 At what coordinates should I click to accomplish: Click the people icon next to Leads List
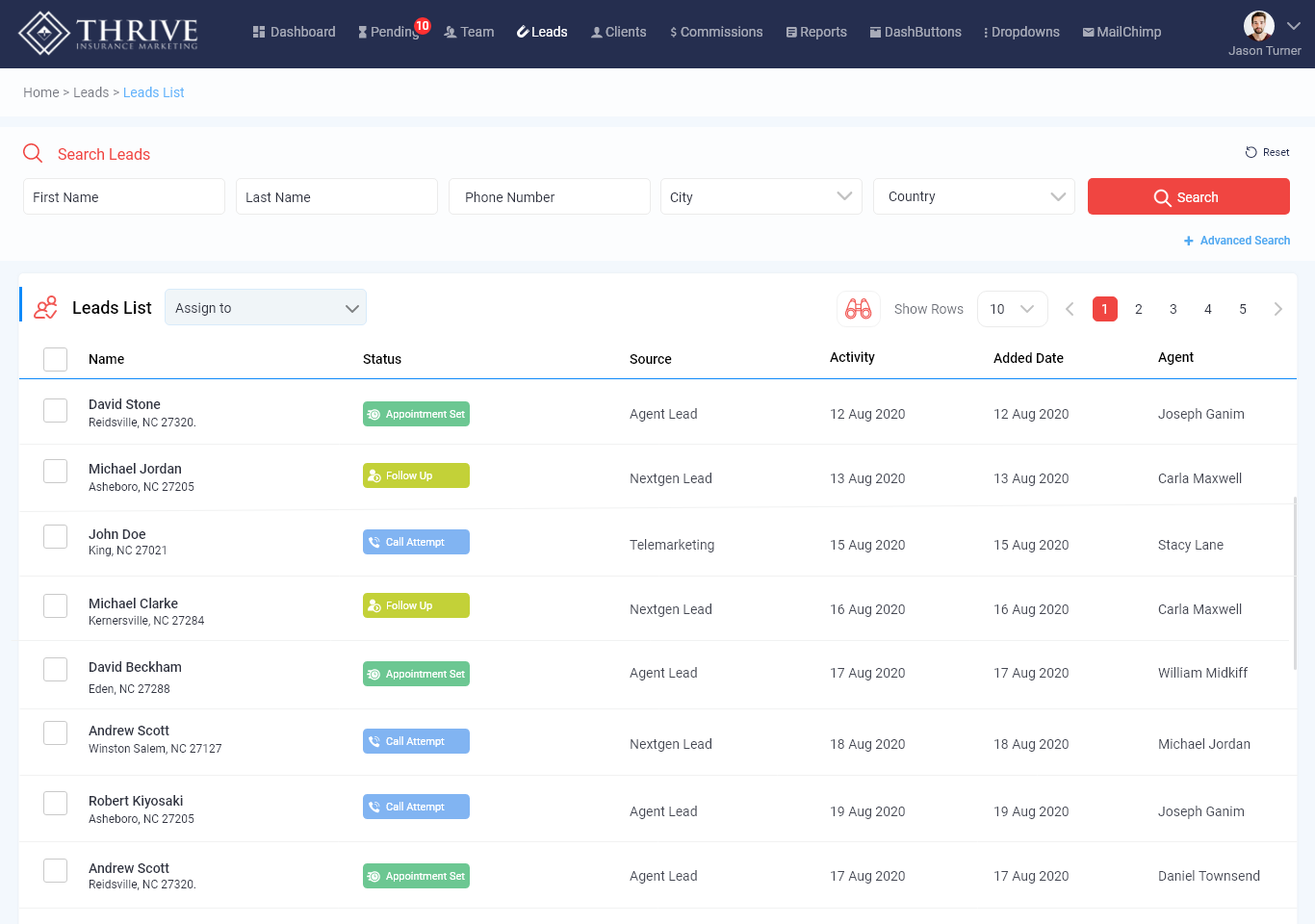(45, 308)
